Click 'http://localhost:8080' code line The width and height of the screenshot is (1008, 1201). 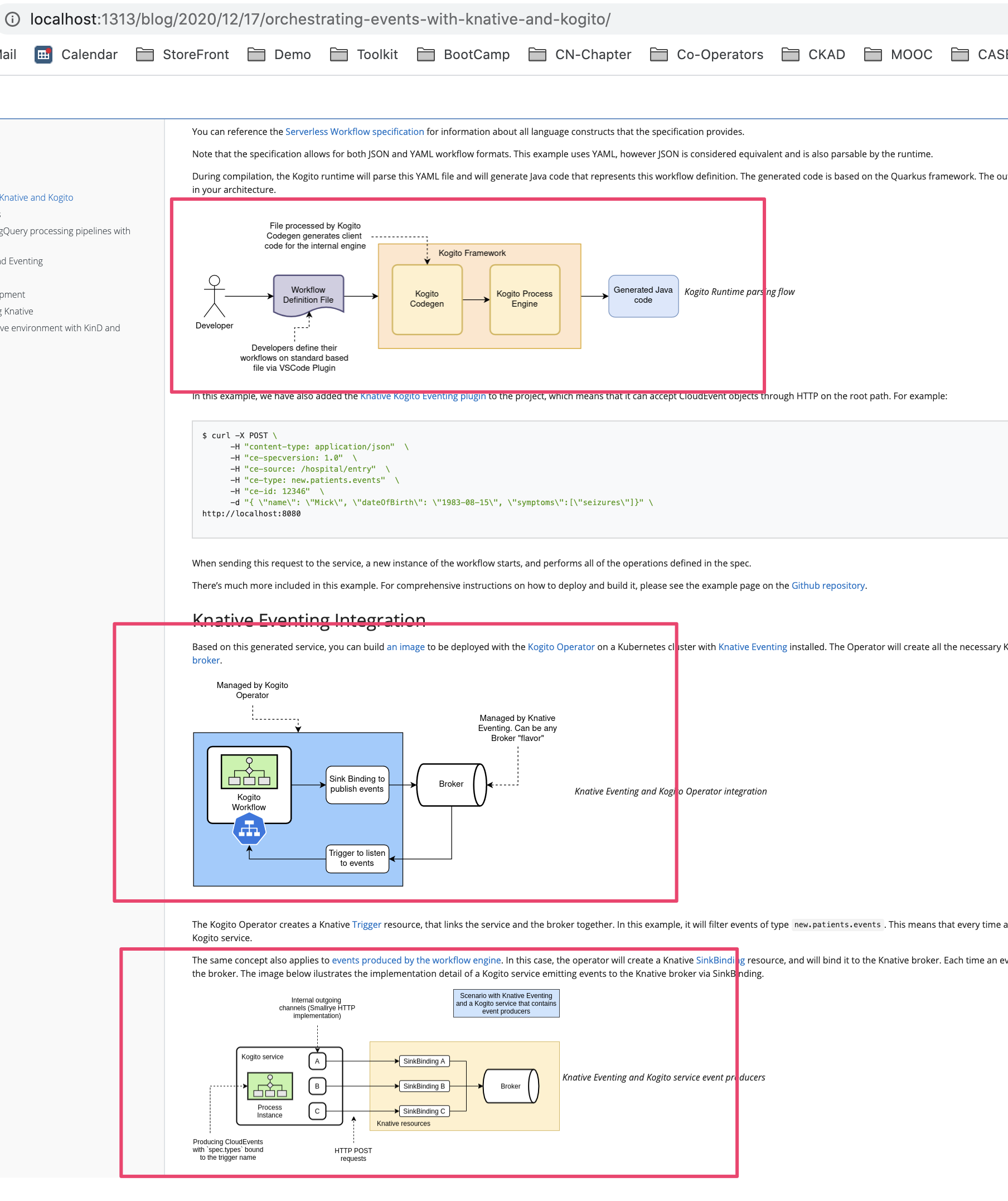click(x=251, y=514)
